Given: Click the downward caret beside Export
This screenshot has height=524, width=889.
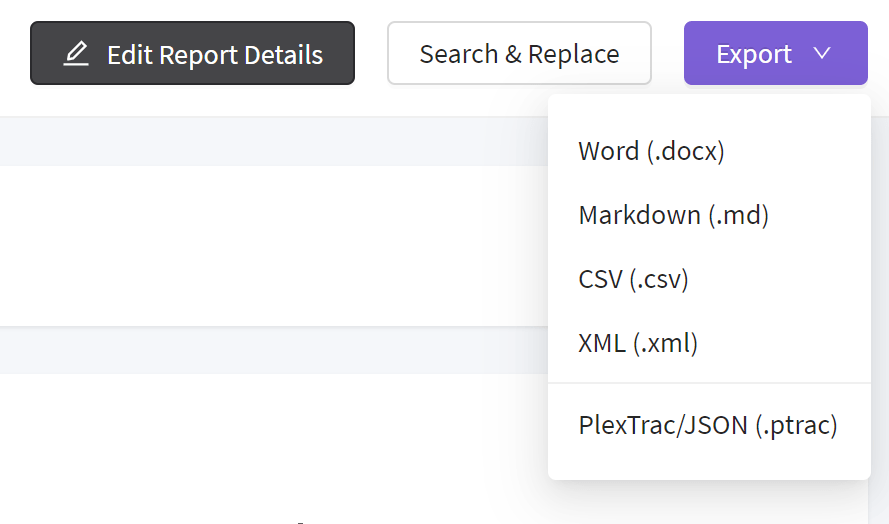Looking at the screenshot, I should pos(823,53).
